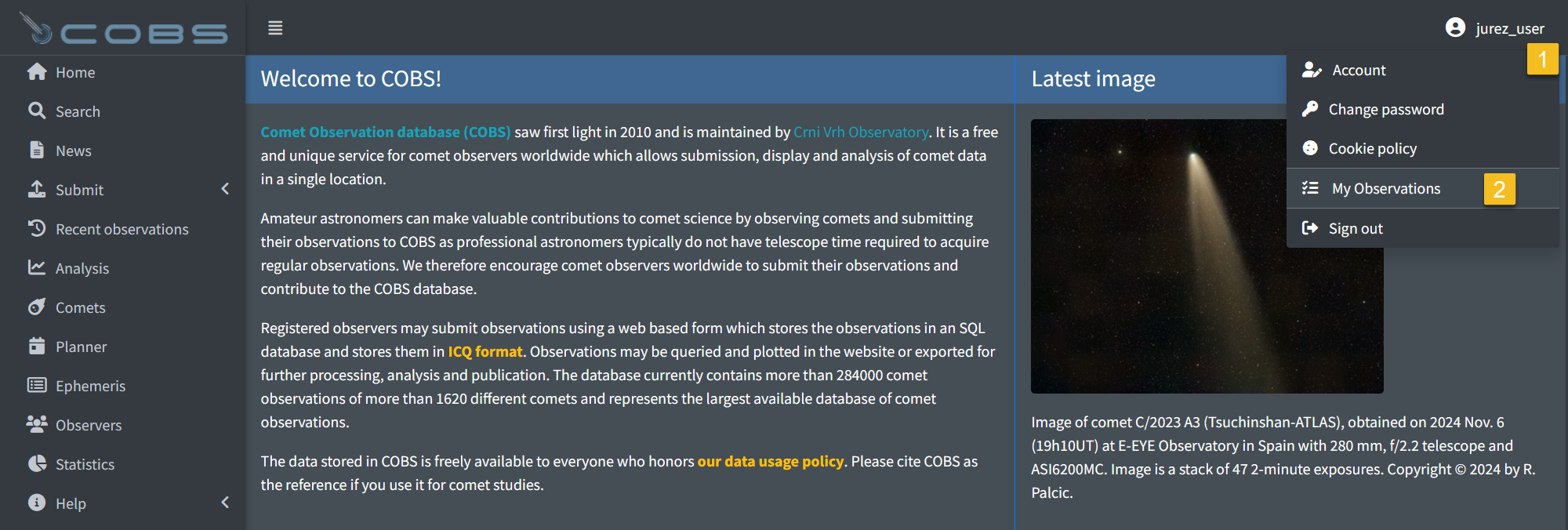Follow the Crni Vrh Observatory link
The height and width of the screenshot is (530, 1568).
click(x=860, y=132)
